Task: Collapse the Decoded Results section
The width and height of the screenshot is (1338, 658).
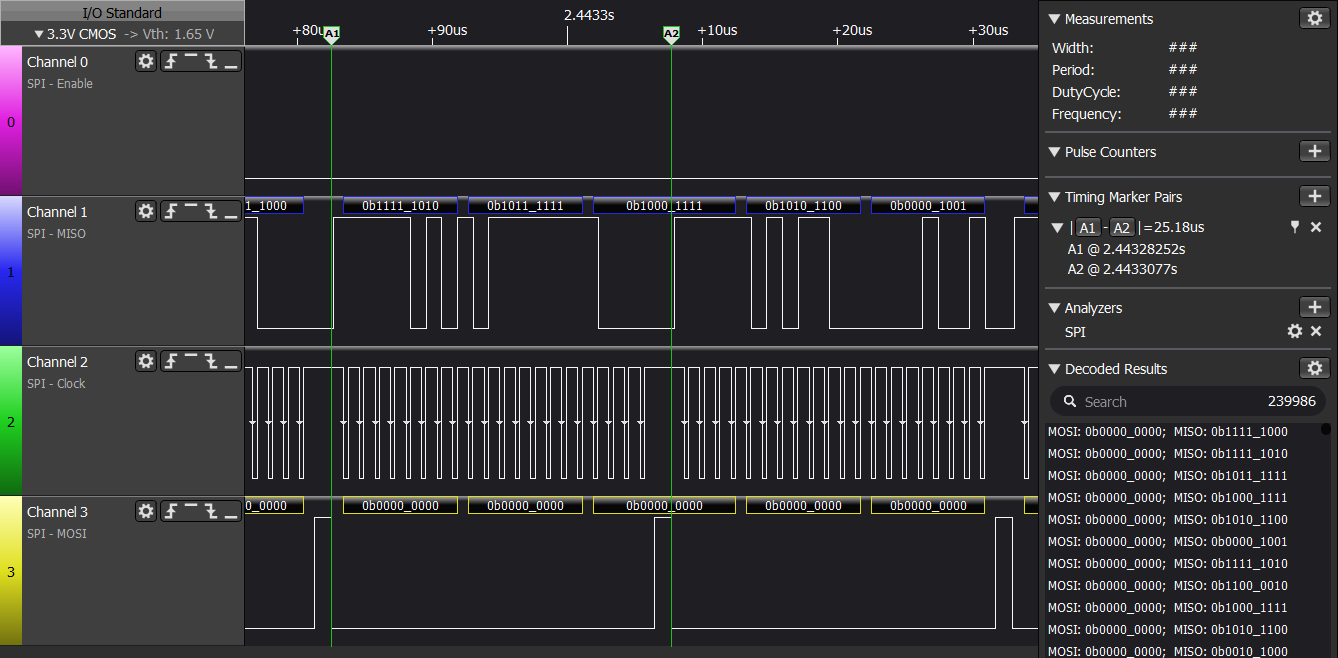Action: coord(1054,369)
